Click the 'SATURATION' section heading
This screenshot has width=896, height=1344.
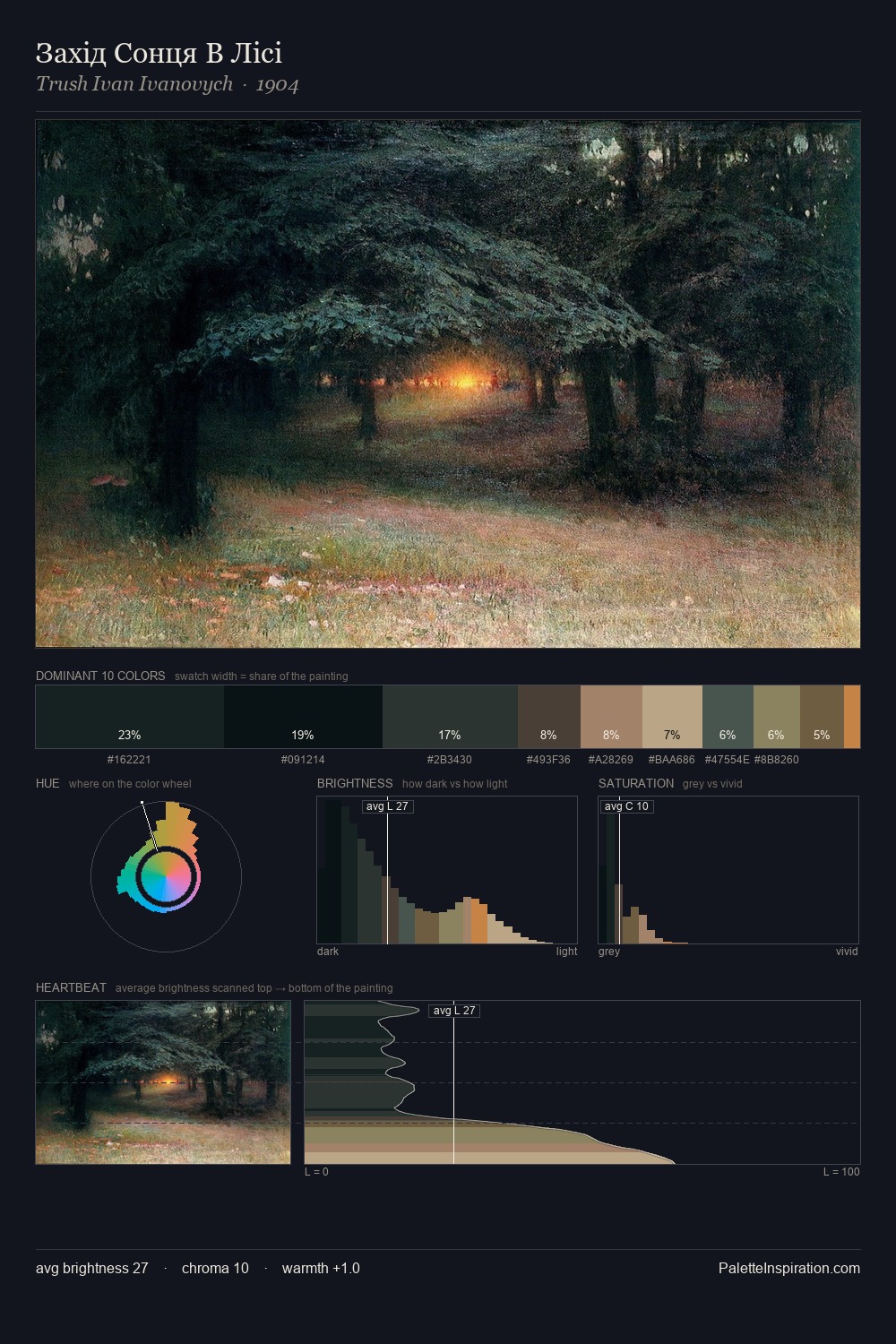coord(636,783)
